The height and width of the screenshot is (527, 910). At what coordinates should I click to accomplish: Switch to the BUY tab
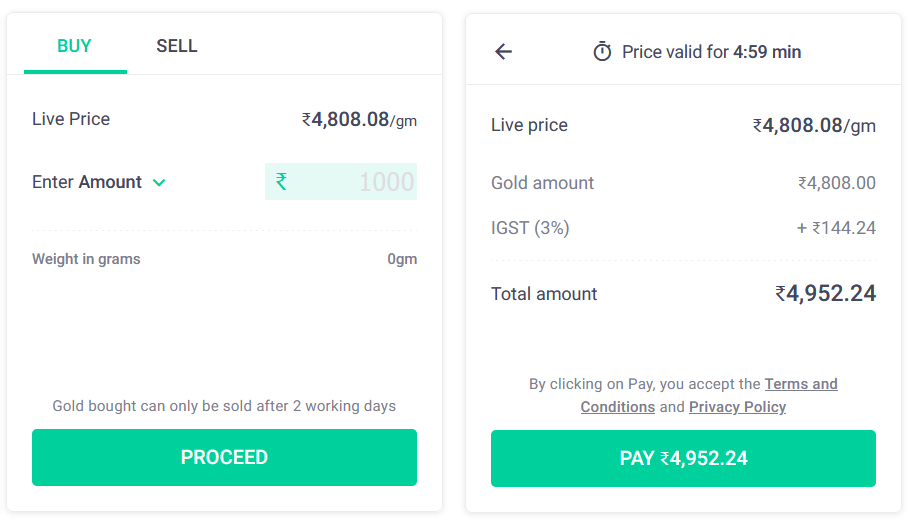tap(75, 46)
